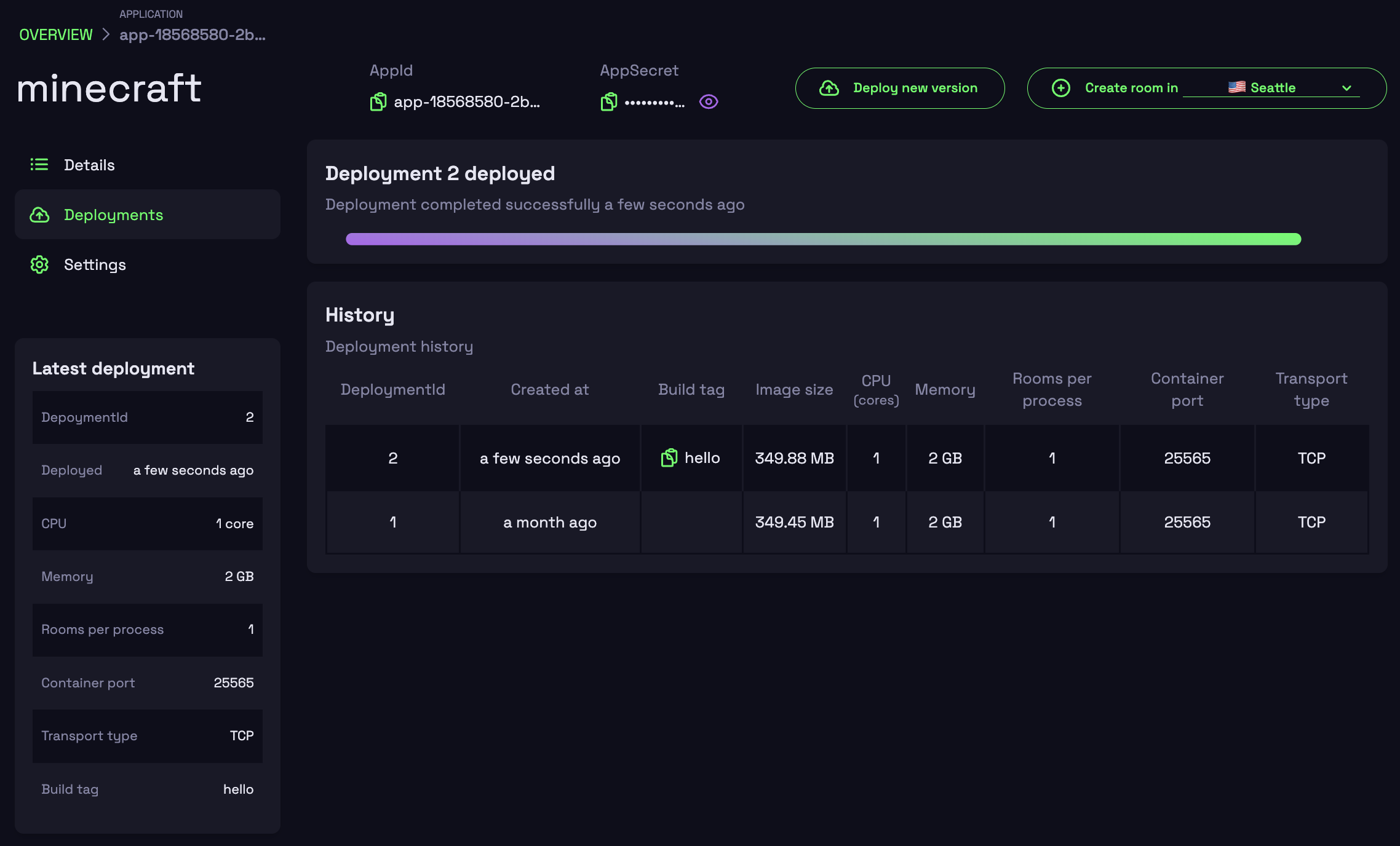This screenshot has height=846, width=1400.
Task: Switch to the Settings section
Action: 95,264
